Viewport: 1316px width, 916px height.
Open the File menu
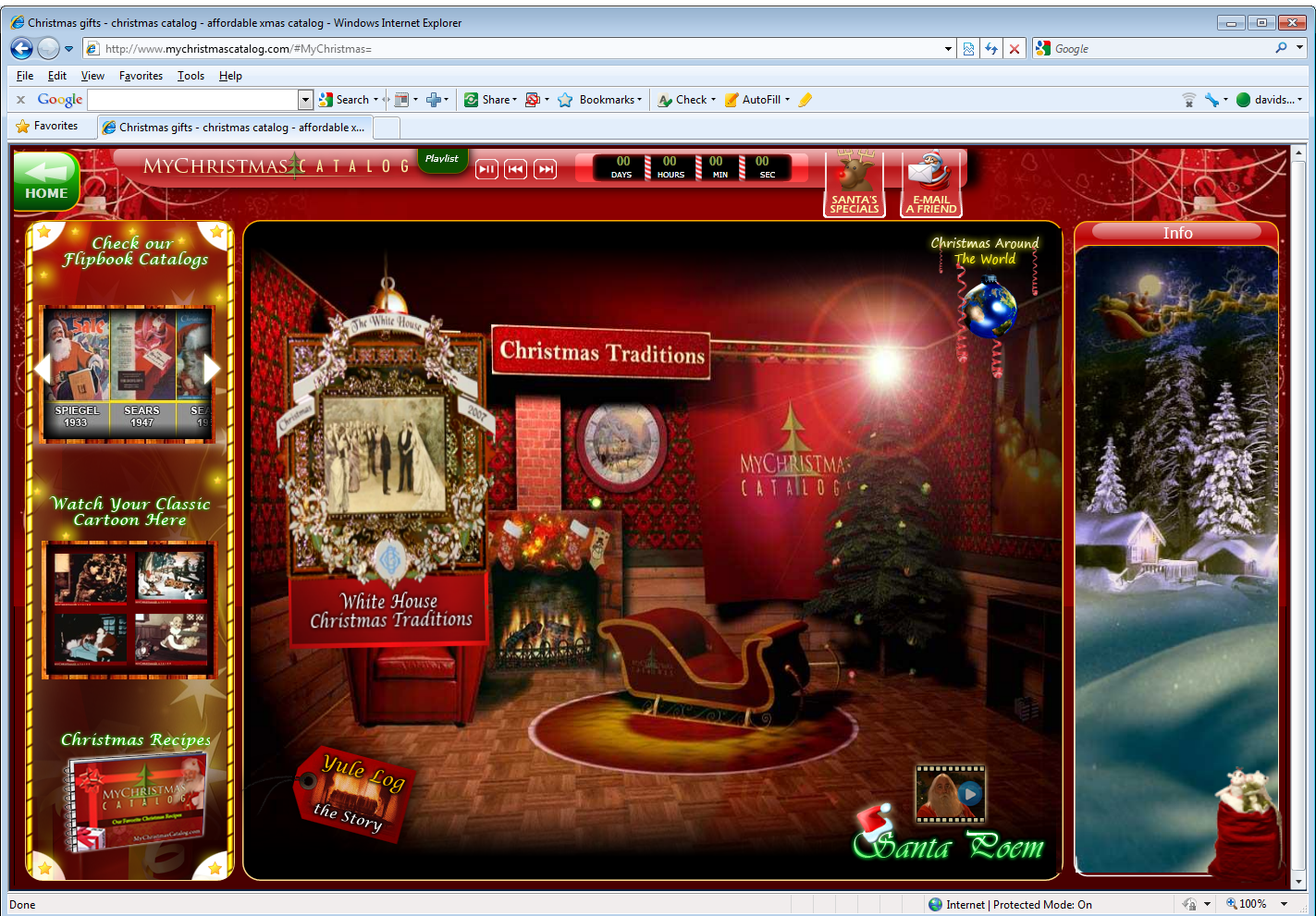pos(25,76)
